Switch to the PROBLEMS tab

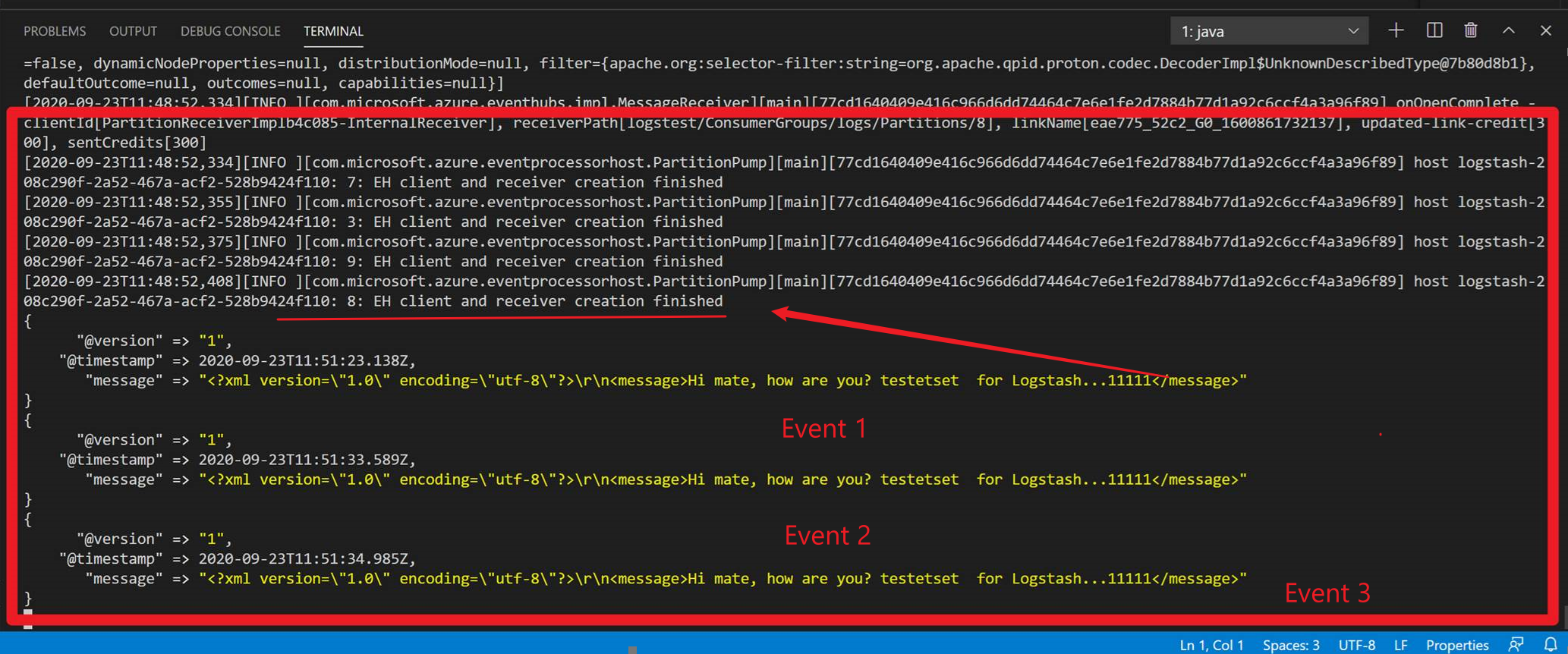[55, 31]
